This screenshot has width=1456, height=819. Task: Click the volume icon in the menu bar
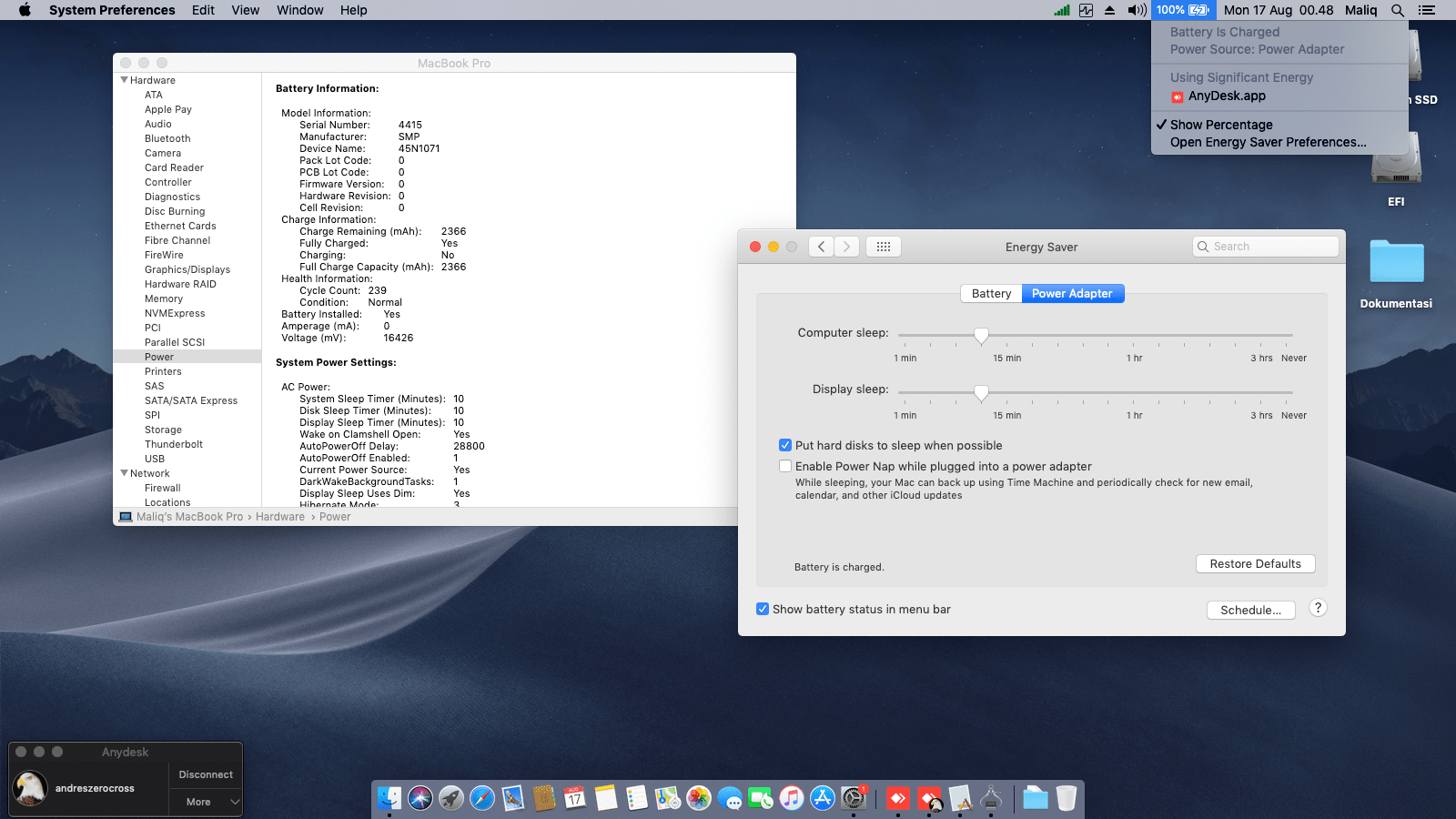tap(1137, 10)
